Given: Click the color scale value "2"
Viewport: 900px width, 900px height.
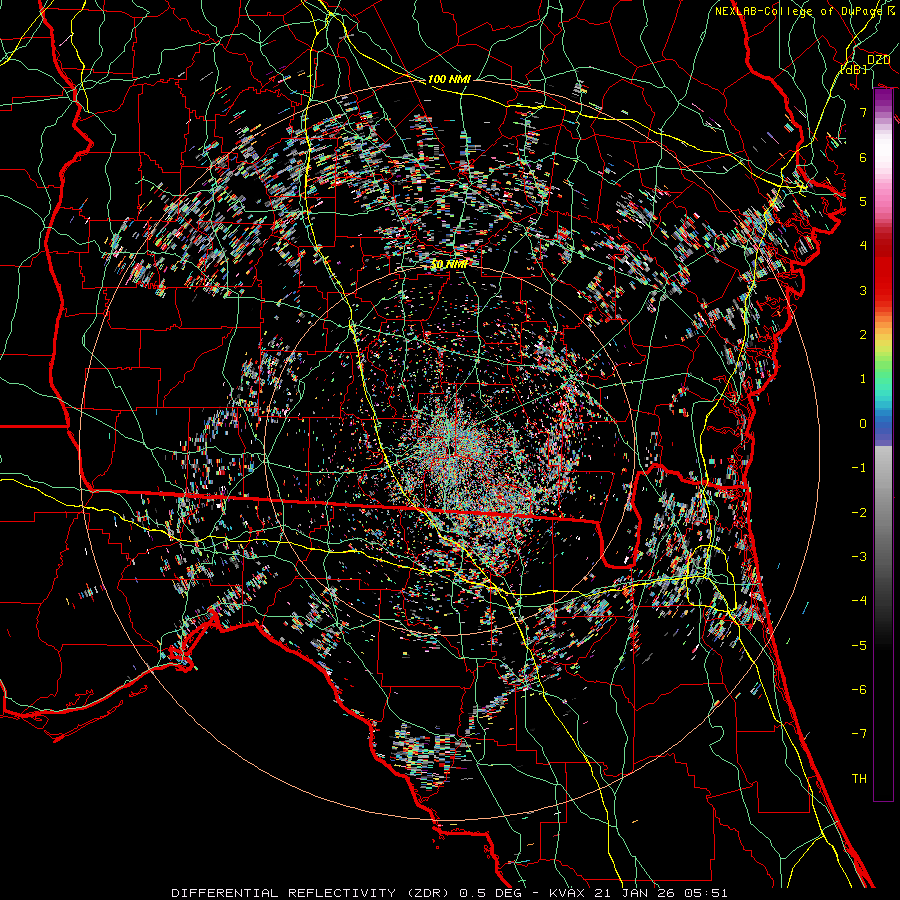Looking at the screenshot, I should click(863, 335).
